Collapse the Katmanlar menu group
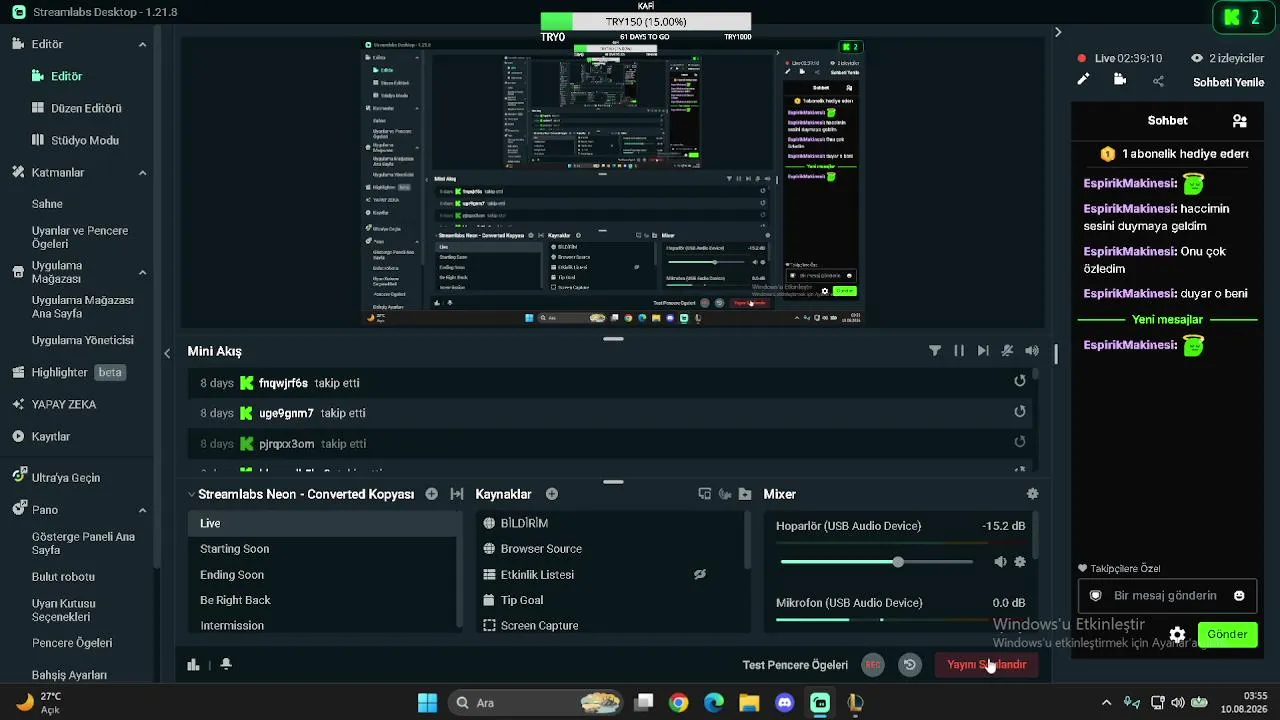Viewport: 1280px width, 720px height. (x=142, y=173)
